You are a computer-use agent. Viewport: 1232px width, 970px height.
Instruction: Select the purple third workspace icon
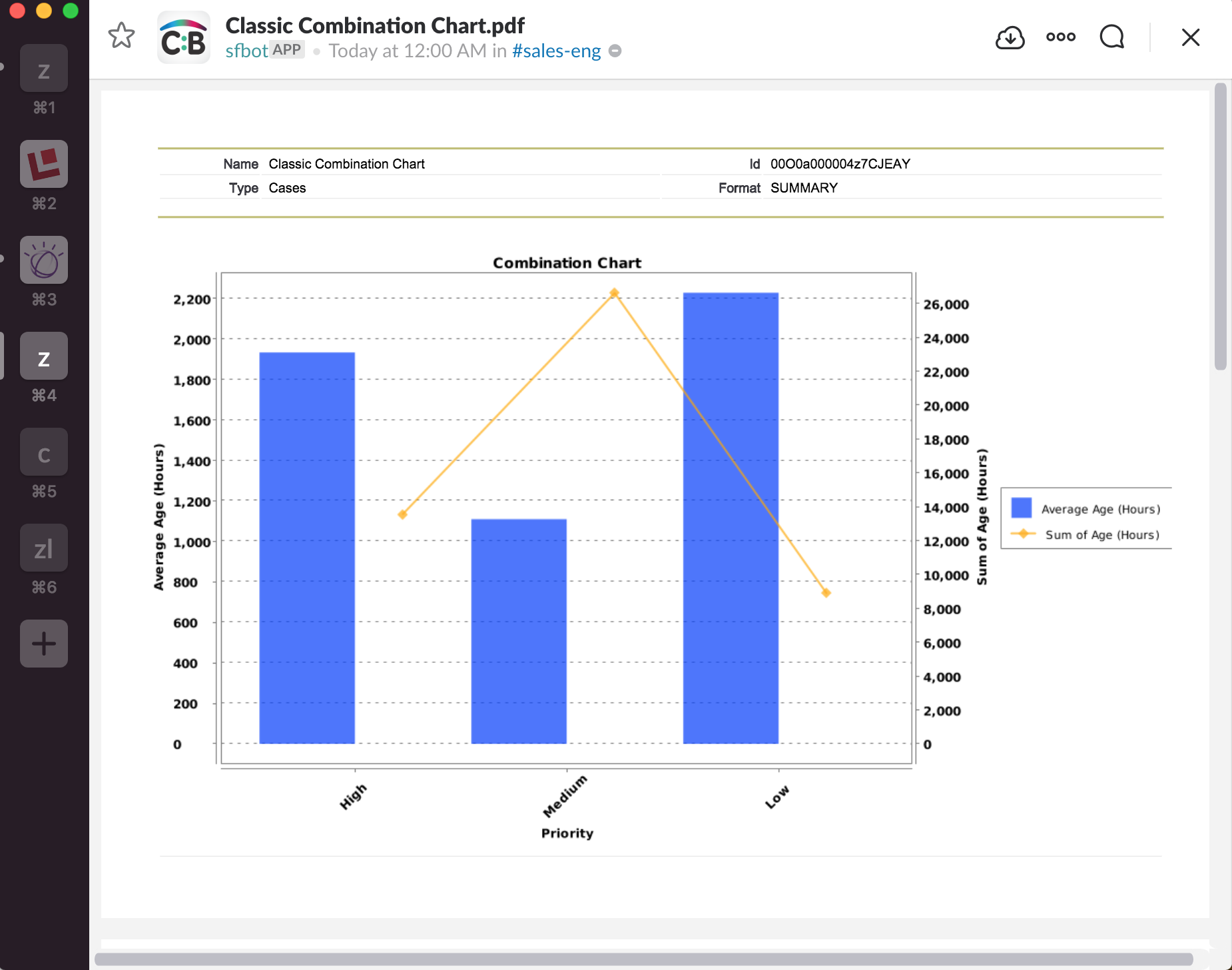43,260
